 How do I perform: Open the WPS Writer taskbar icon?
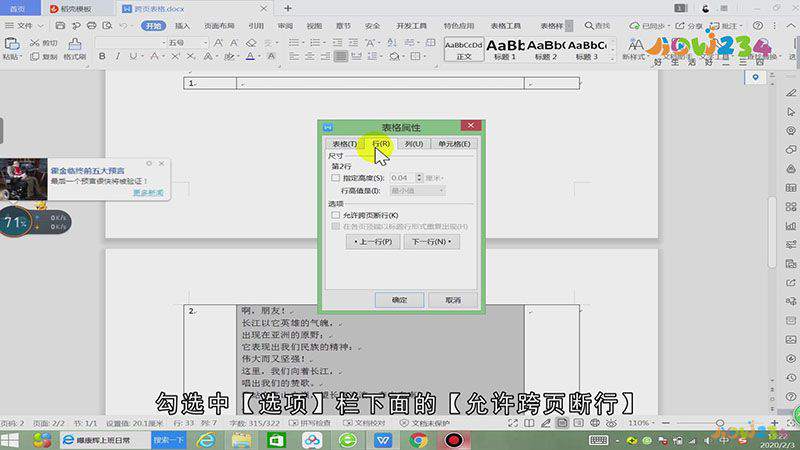click(383, 440)
